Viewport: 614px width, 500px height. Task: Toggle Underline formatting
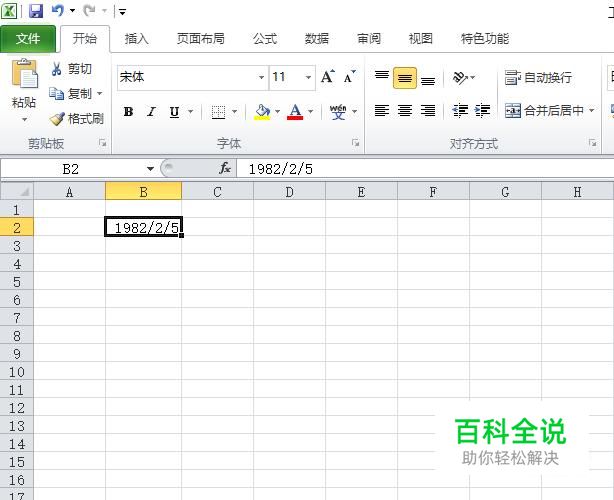pyautogui.click(x=174, y=112)
